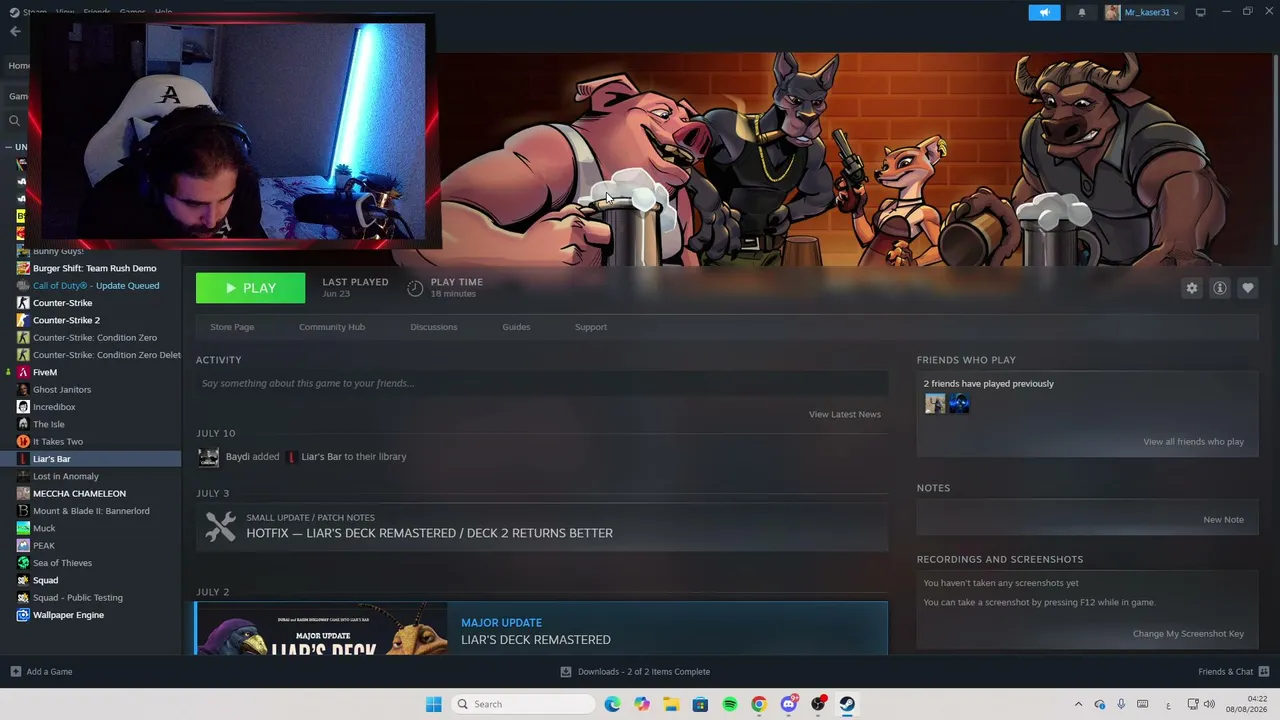1280x720 pixels.
Task: Open Friends & Chat panel
Action: tap(1233, 672)
